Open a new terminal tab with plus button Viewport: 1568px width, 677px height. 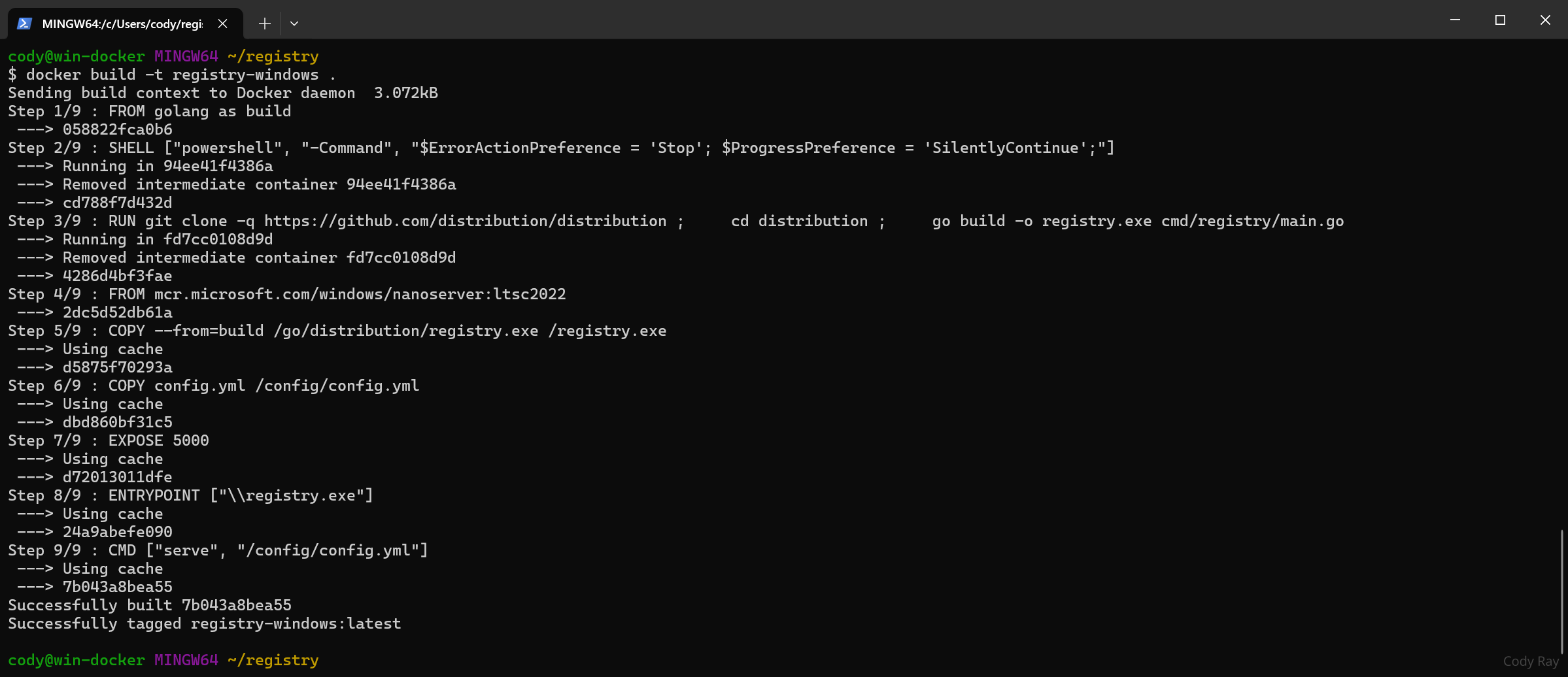click(x=264, y=24)
